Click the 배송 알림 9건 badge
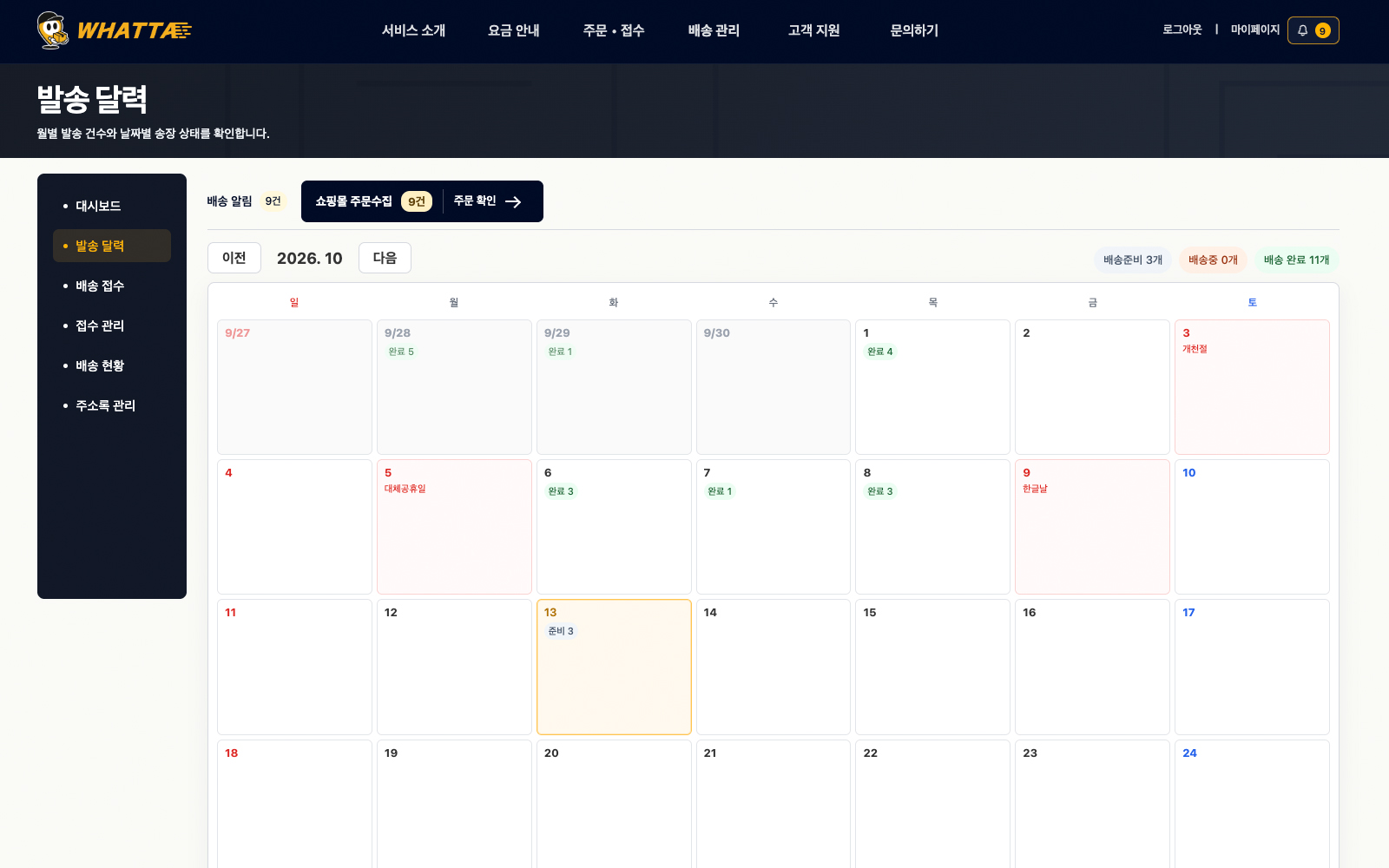The height and width of the screenshot is (868, 1389). [273, 201]
